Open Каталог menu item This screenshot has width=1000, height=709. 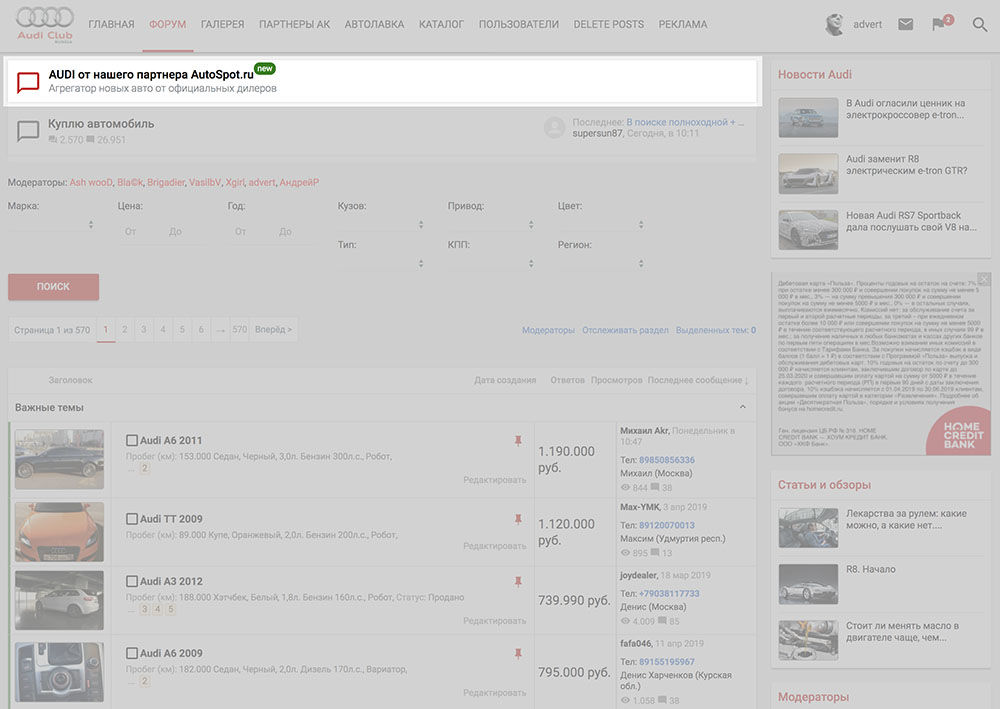441,24
